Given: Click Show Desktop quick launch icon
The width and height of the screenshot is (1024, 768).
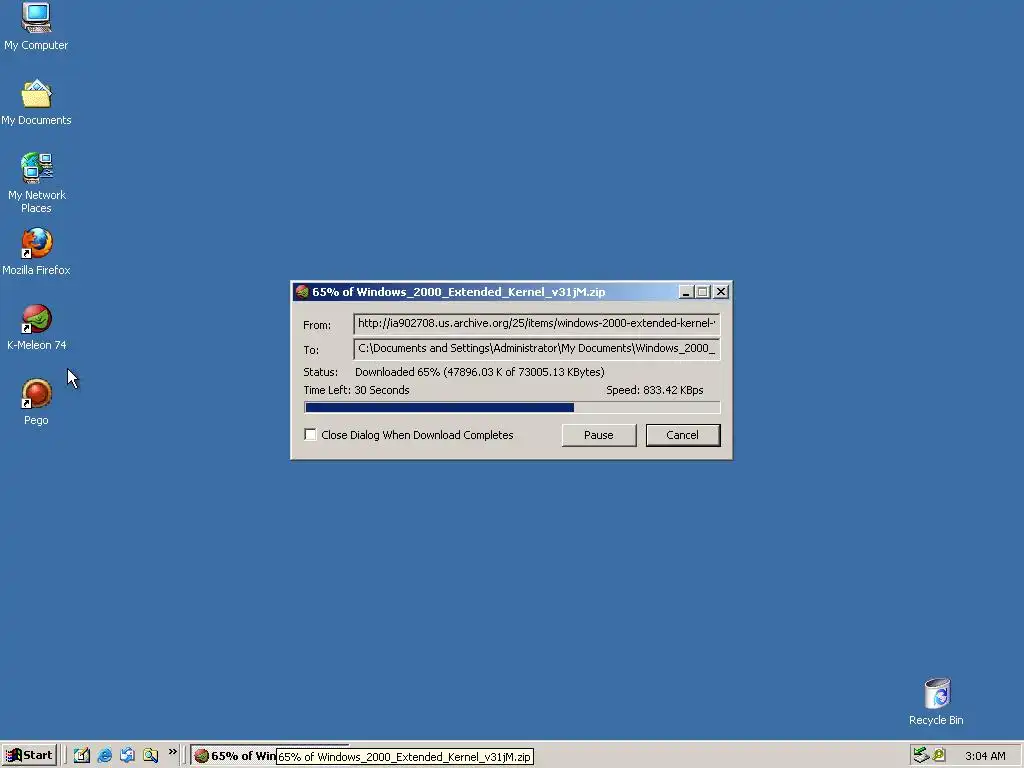Looking at the screenshot, I should click(82, 756).
